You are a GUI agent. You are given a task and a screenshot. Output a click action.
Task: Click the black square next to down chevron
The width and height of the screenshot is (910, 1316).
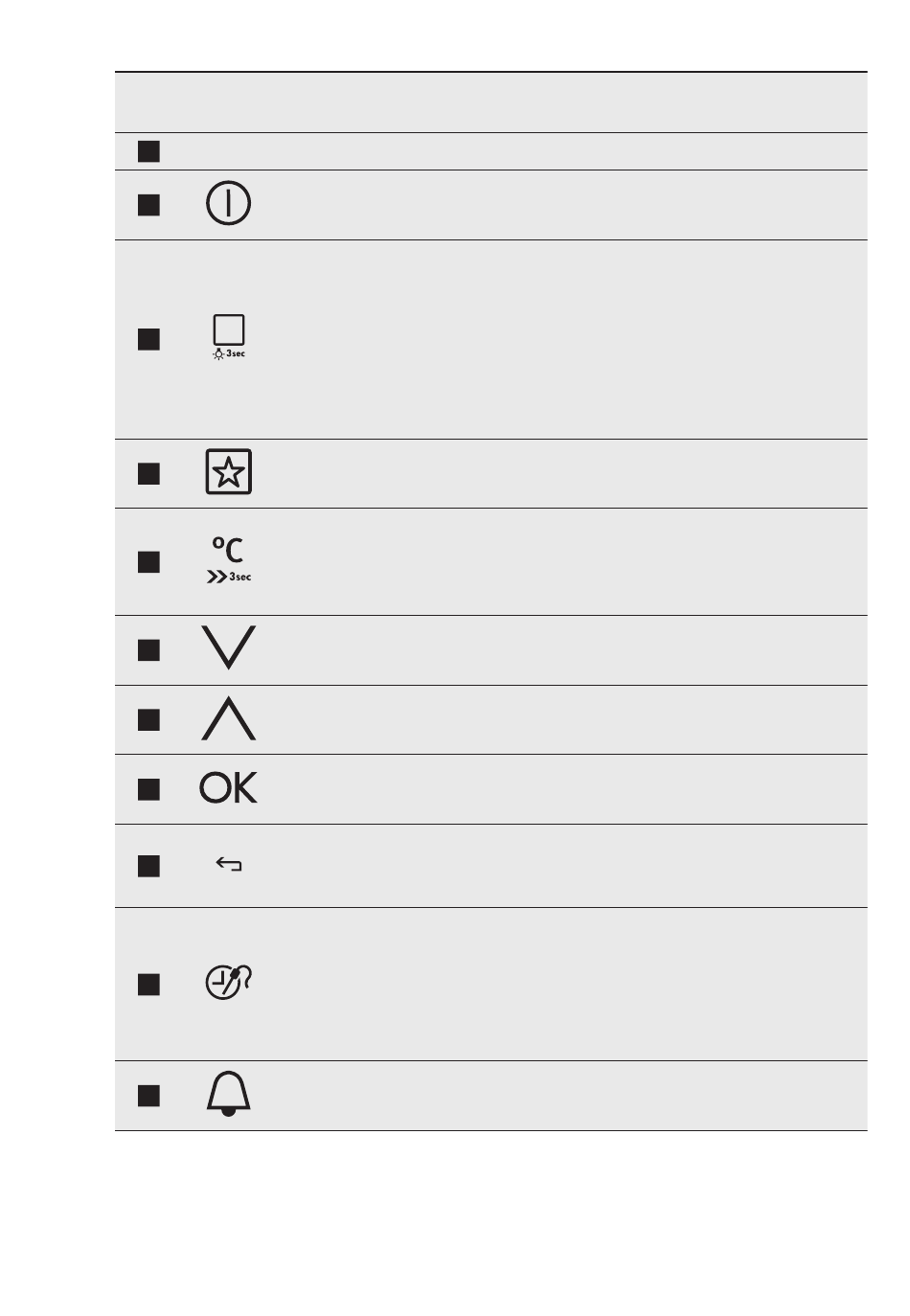[x=148, y=650]
